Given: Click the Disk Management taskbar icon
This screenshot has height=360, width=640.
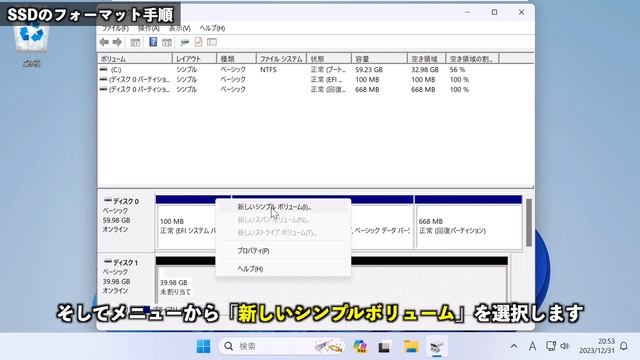Looking at the screenshot, I should (x=437, y=346).
